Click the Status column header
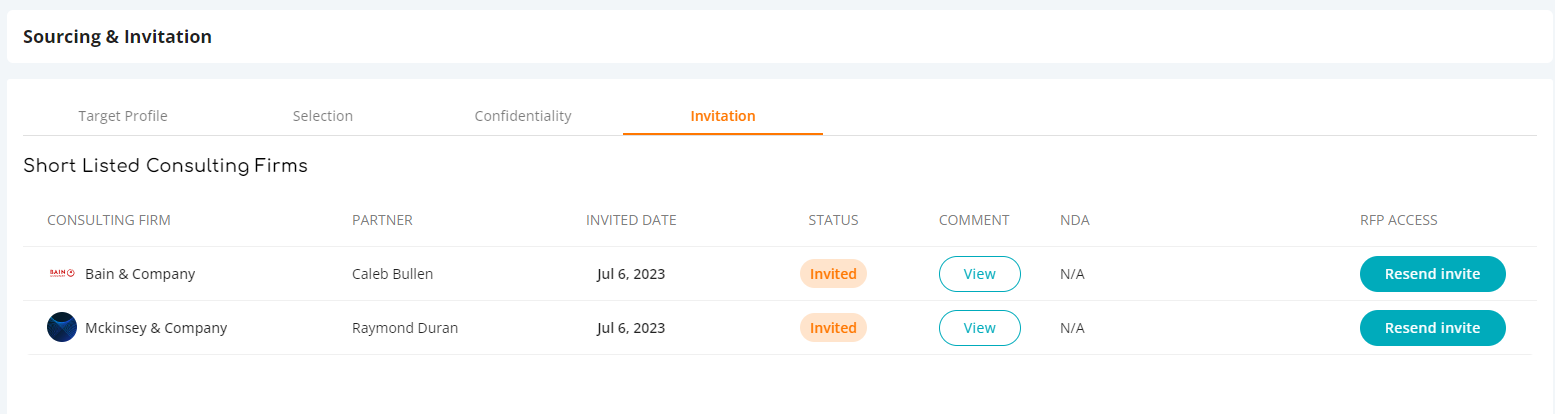Image resolution: width=1555 pixels, height=414 pixels. point(833,220)
